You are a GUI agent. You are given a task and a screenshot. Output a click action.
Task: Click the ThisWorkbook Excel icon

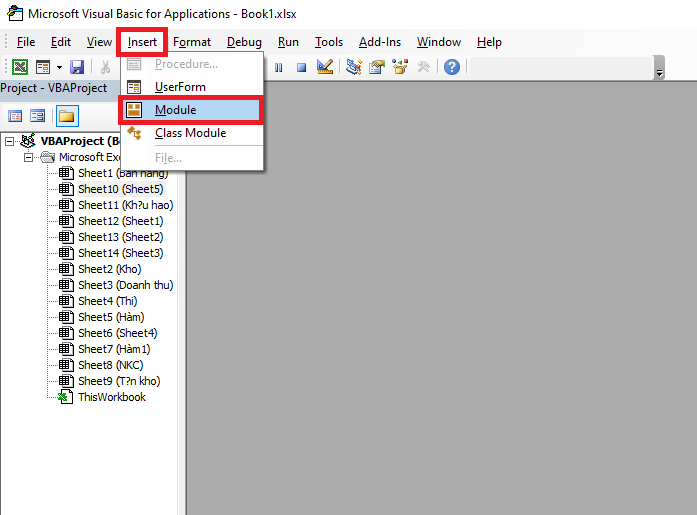(65, 397)
